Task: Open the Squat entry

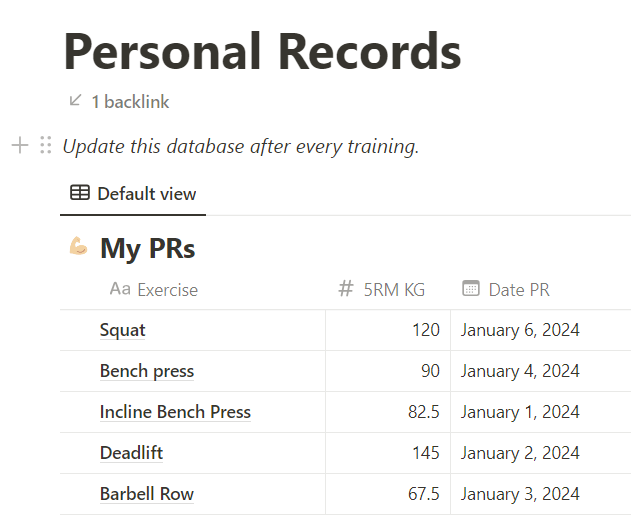Action: [x=122, y=330]
